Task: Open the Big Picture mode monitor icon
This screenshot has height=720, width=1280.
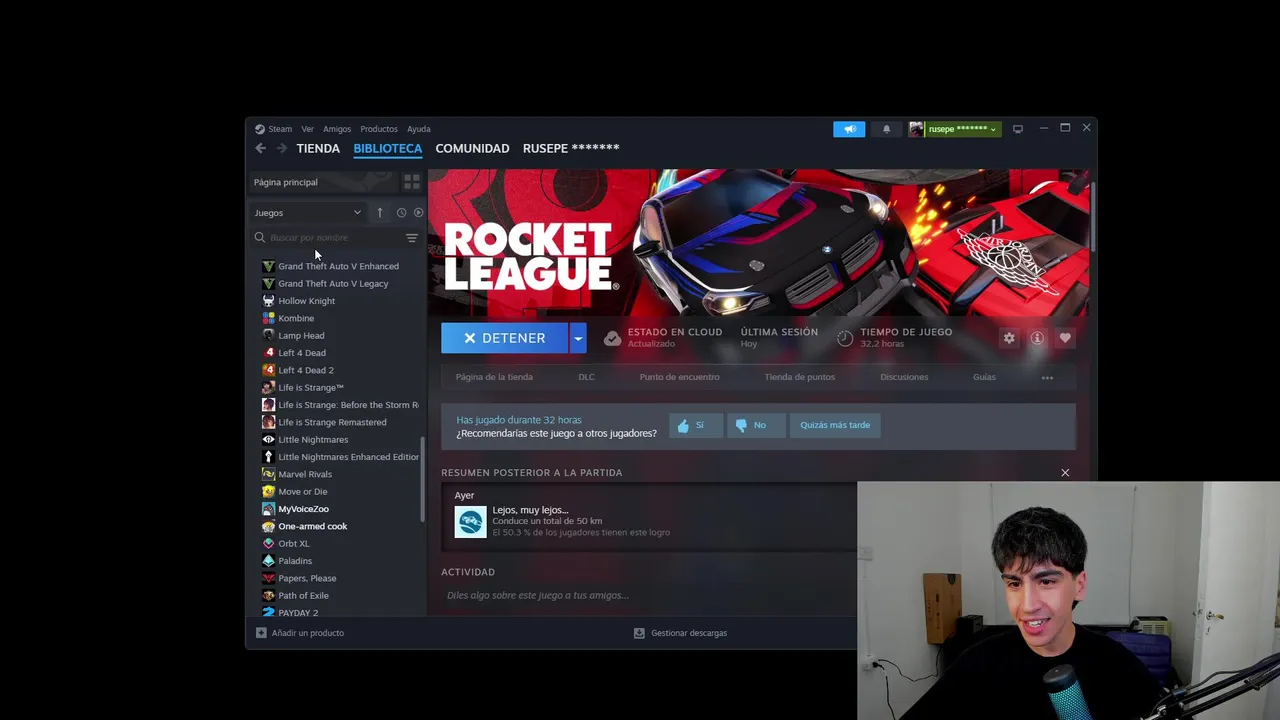Action: tap(1018, 129)
